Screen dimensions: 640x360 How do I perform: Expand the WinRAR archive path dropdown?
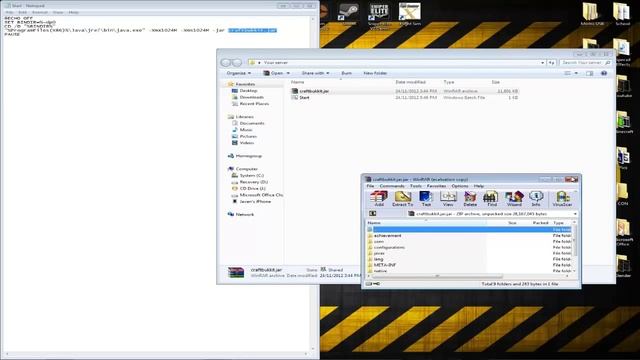click(x=575, y=213)
